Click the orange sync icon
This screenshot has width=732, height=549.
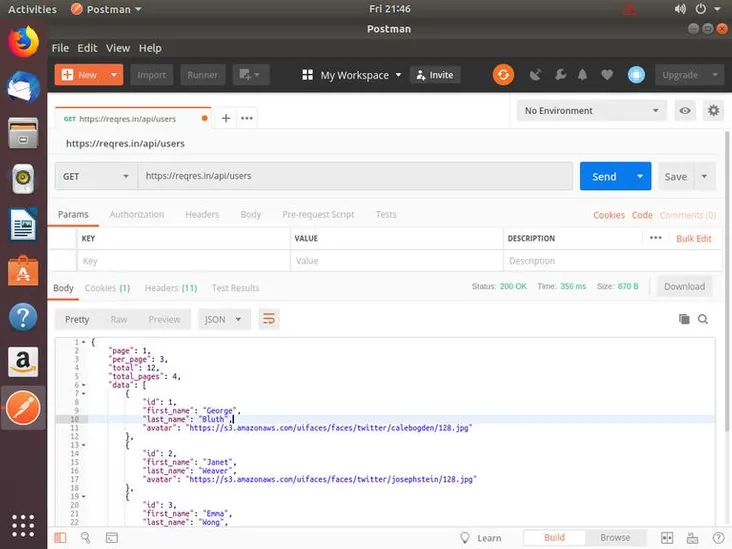pyautogui.click(x=503, y=75)
